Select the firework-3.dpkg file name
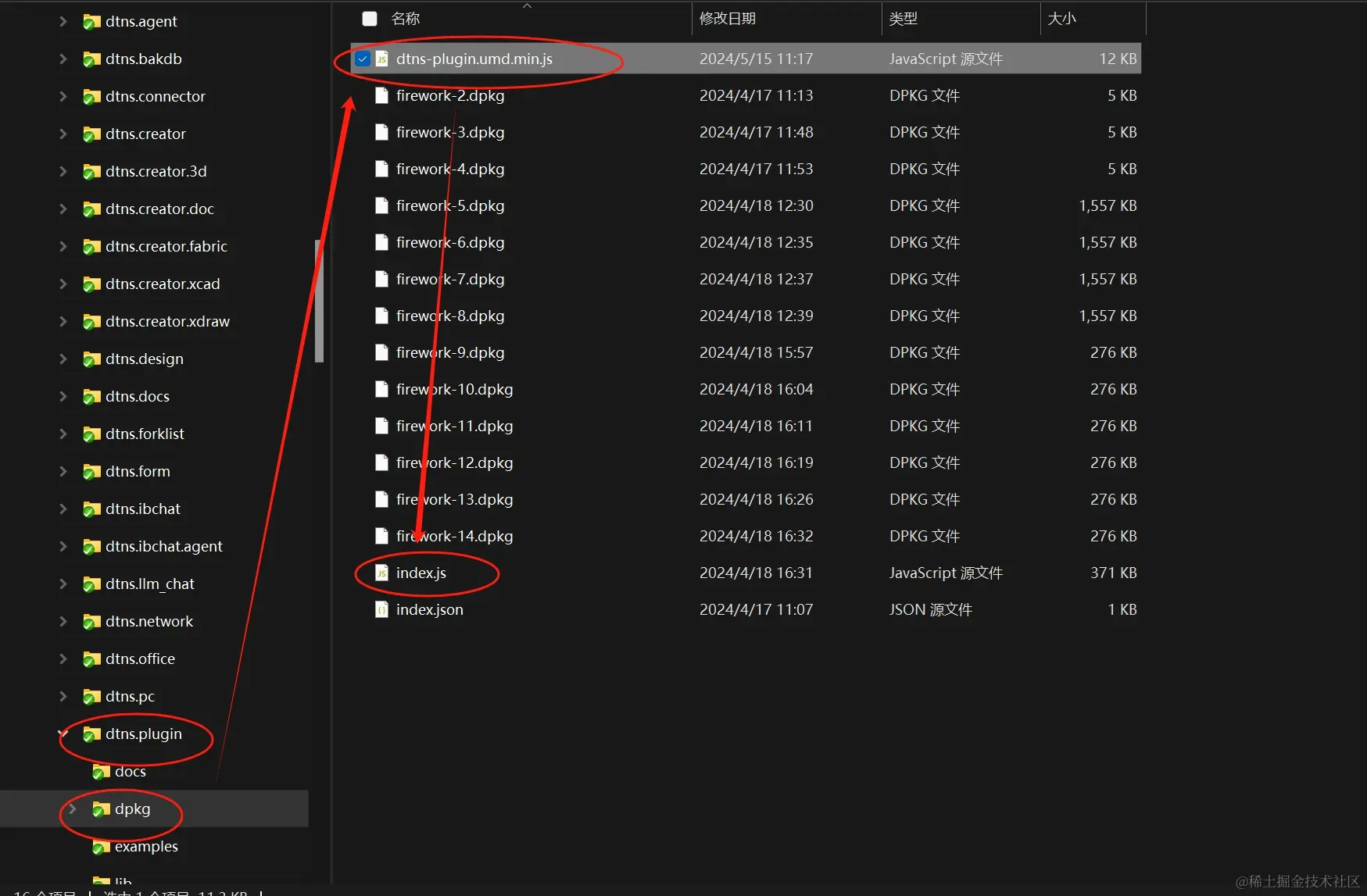1367x896 pixels. [450, 132]
